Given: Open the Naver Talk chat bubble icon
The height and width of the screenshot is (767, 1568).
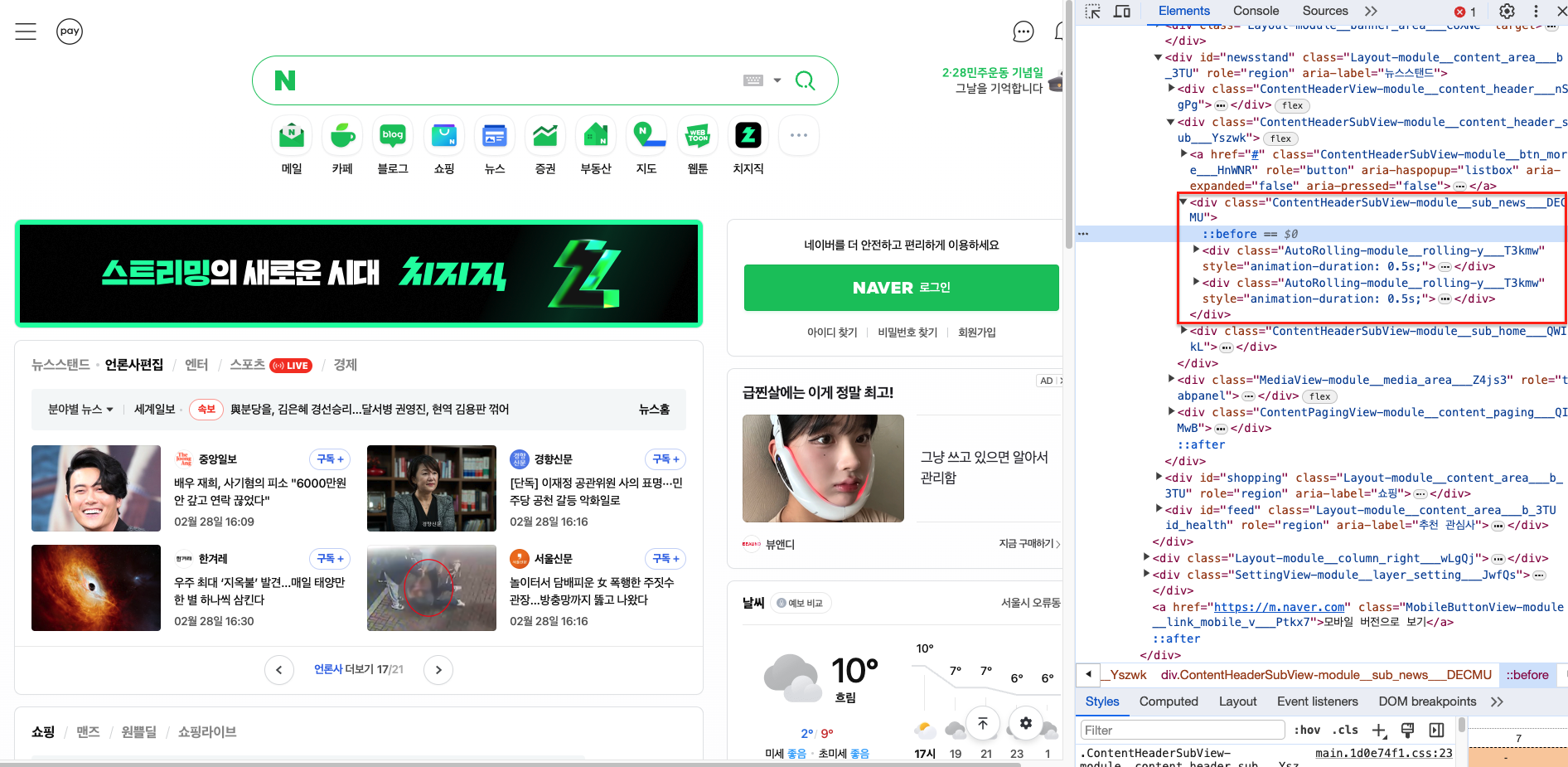Looking at the screenshot, I should (x=1024, y=32).
